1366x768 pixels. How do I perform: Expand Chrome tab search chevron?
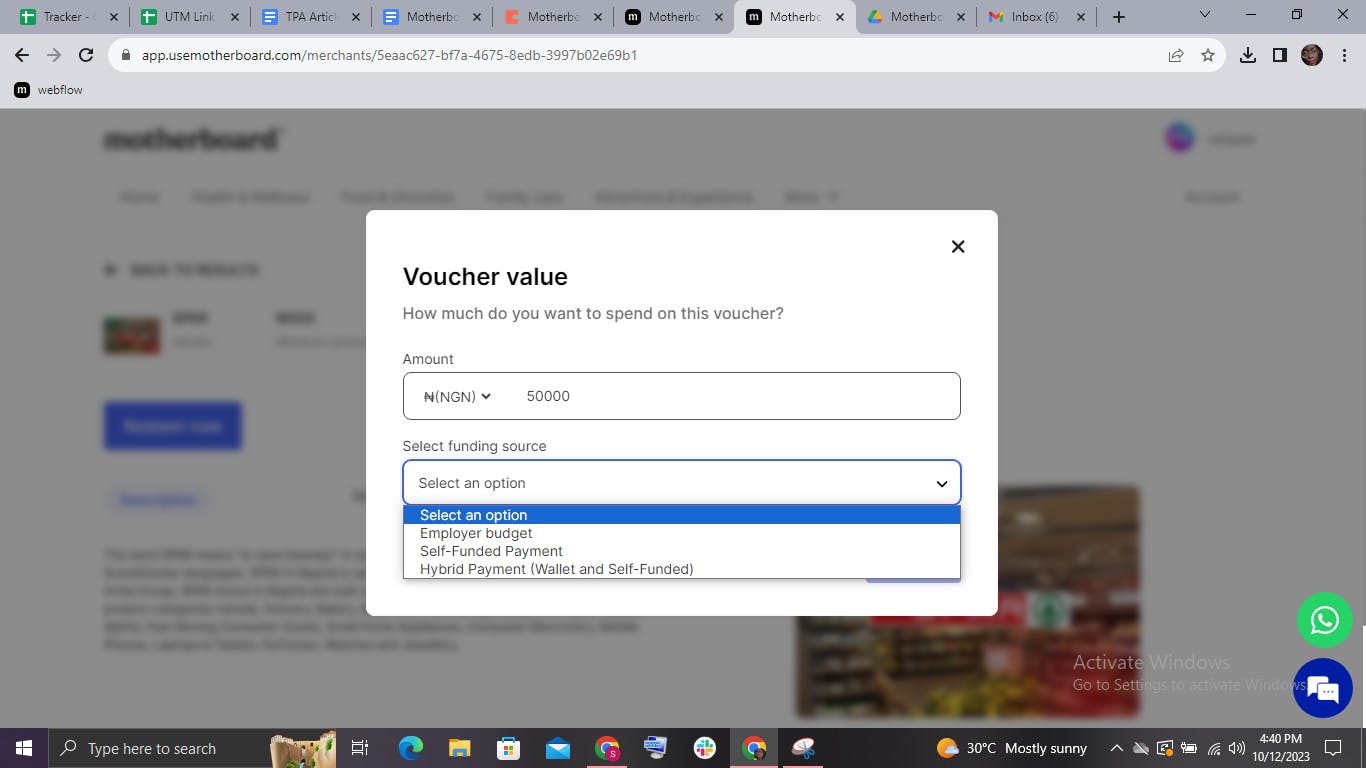click(x=1205, y=15)
